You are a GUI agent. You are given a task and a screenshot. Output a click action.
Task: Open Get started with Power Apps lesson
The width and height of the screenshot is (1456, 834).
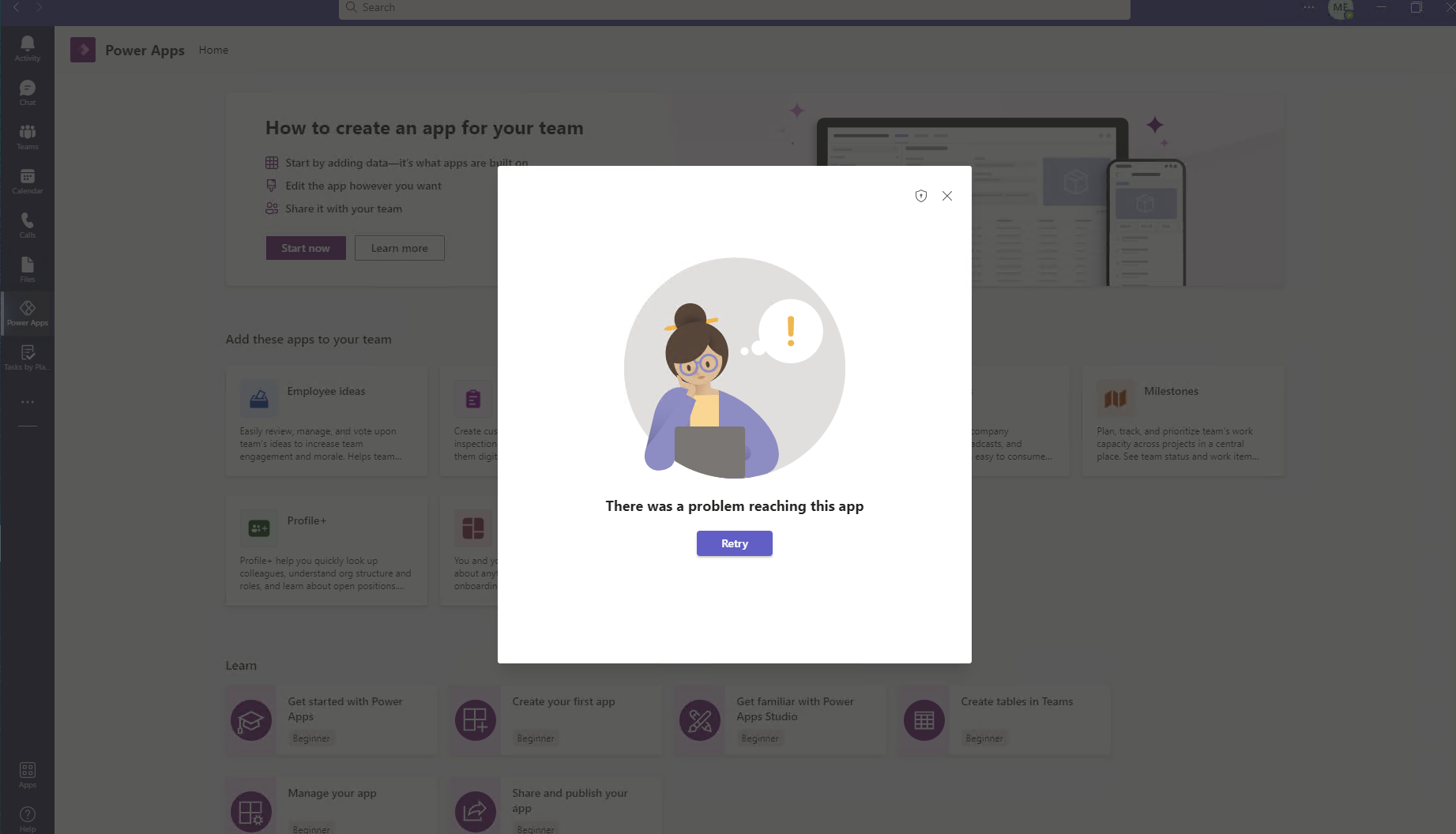tap(332, 720)
